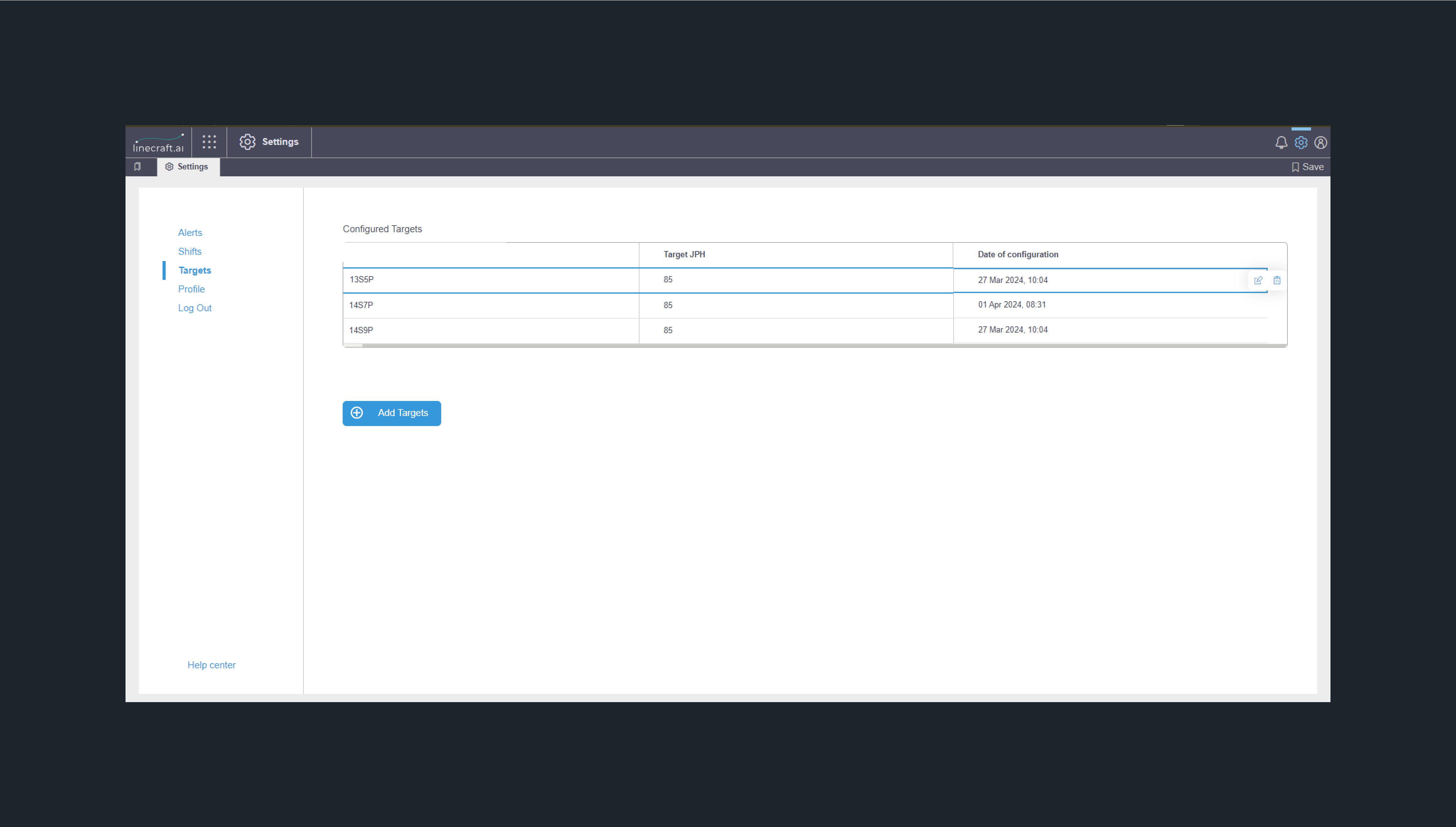Screen dimensions: 1456x827
Task: Delete the 13S5P target row
Action: tap(1277, 280)
